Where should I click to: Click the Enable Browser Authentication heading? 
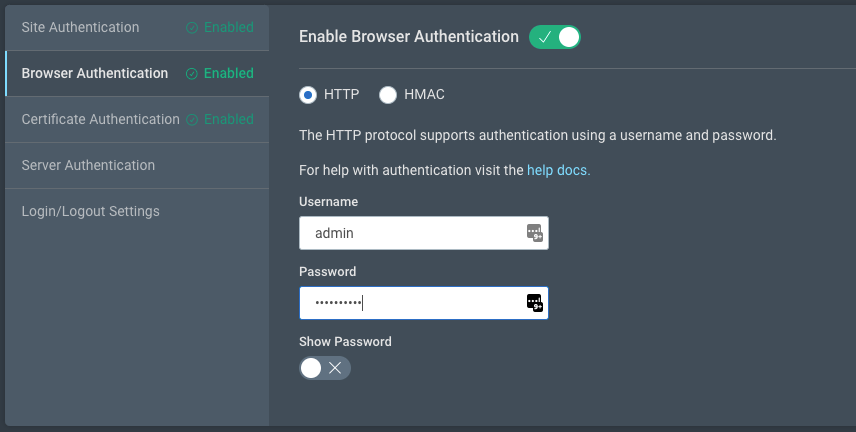409,37
